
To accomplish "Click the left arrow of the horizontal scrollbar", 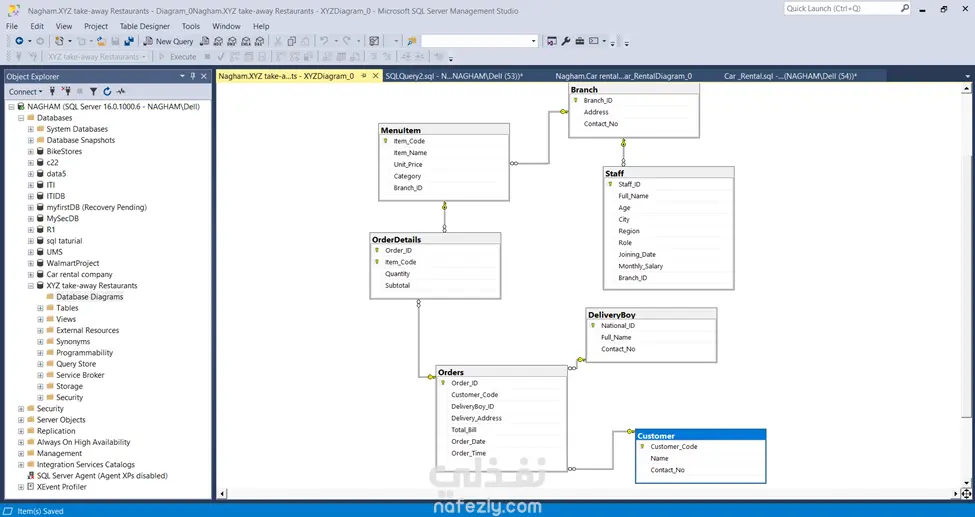I will click(x=222, y=494).
